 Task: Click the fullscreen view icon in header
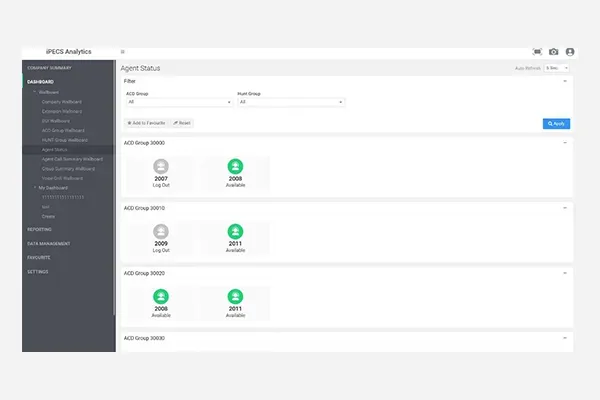point(537,52)
